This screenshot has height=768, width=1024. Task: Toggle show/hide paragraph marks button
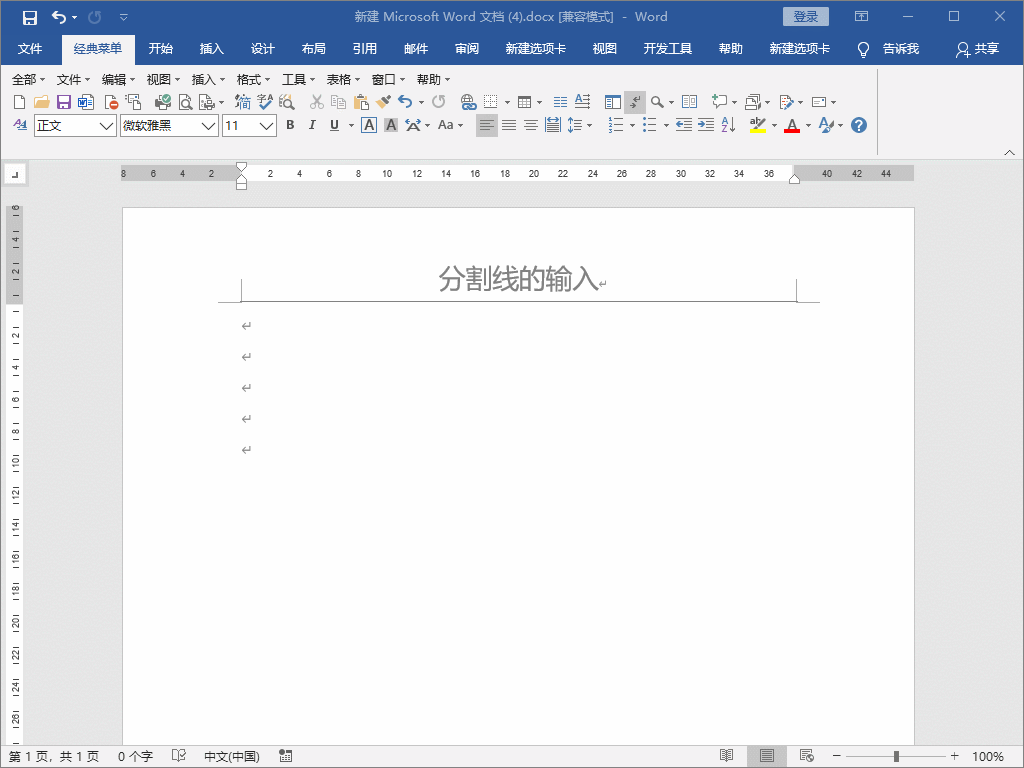635,102
